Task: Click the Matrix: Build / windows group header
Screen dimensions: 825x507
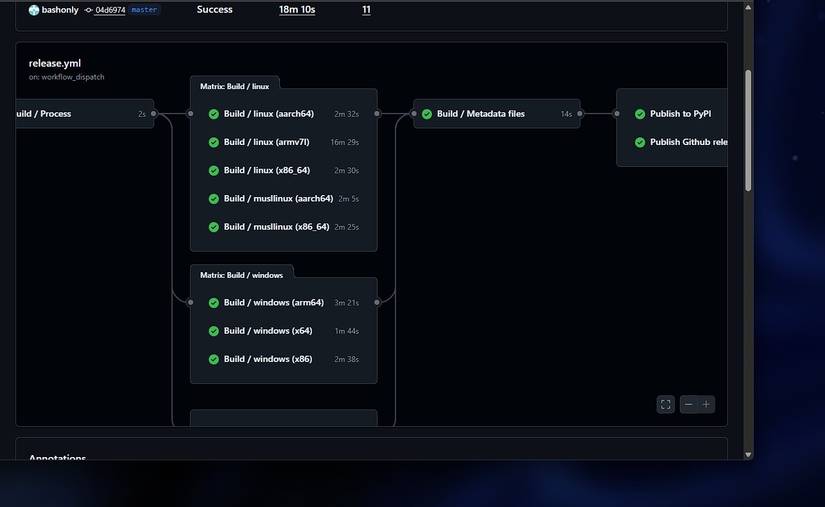Action: pos(242,275)
